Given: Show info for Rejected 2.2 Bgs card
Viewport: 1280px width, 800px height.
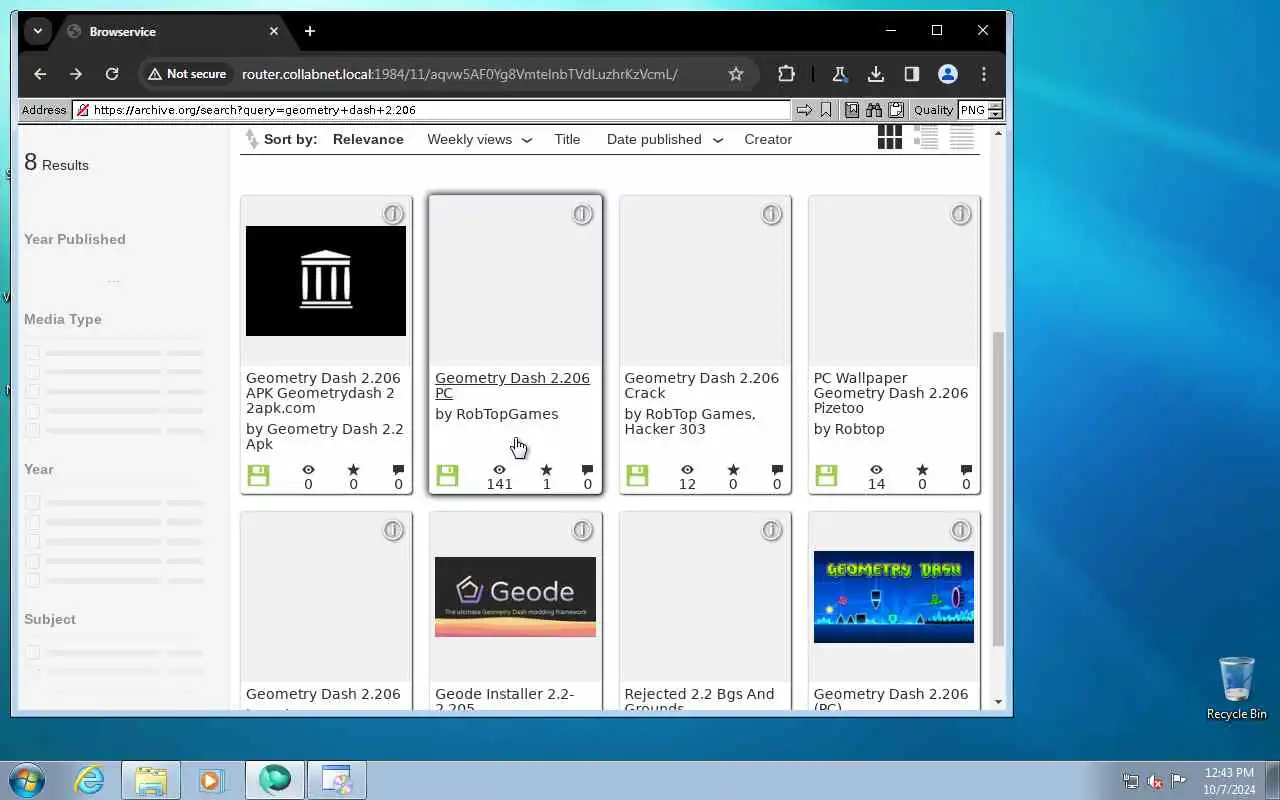Looking at the screenshot, I should 771,530.
